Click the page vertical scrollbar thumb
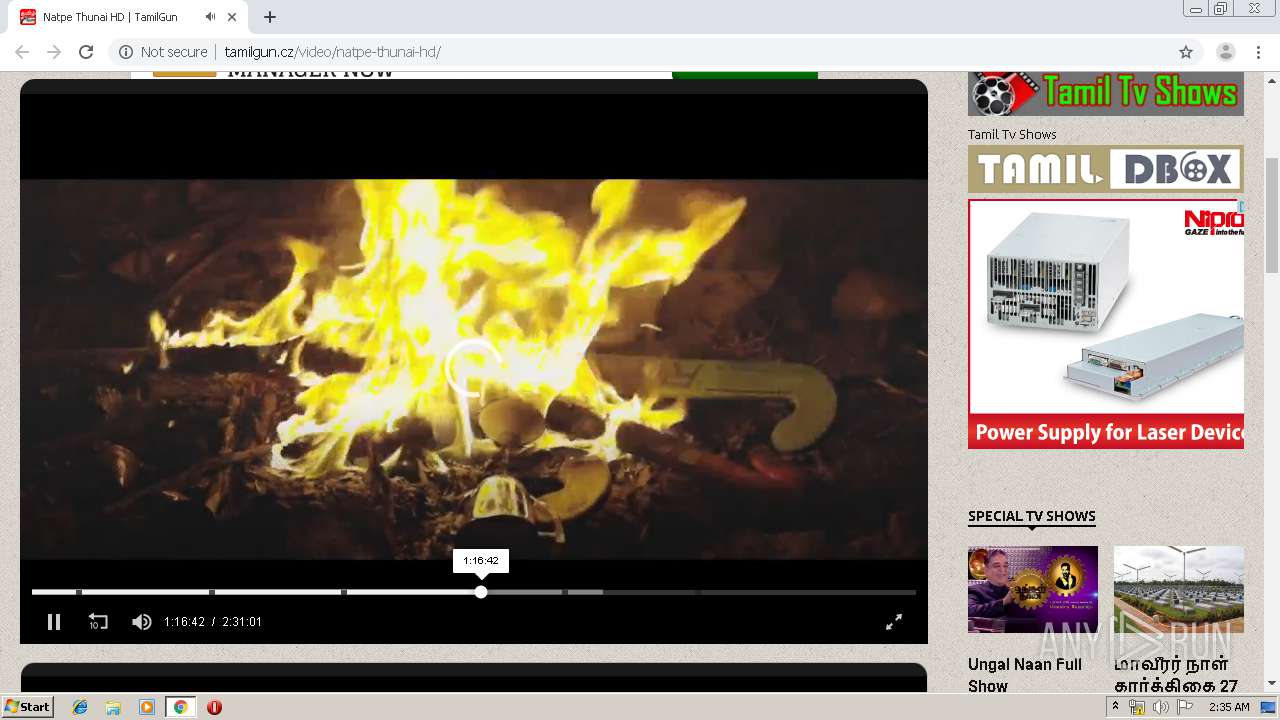The image size is (1280, 720). tap(1272, 214)
